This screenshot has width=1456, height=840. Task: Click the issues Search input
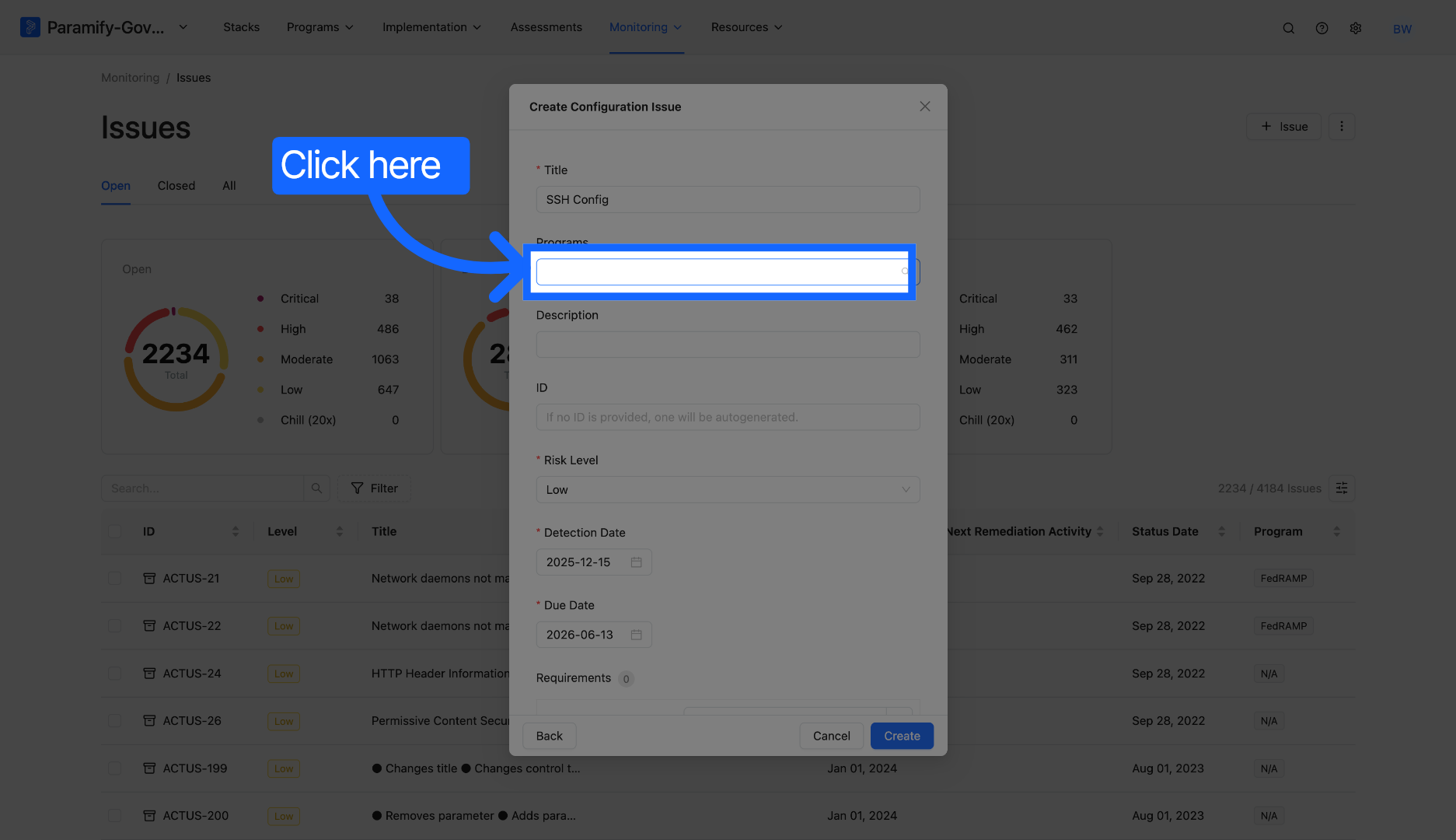coord(202,488)
